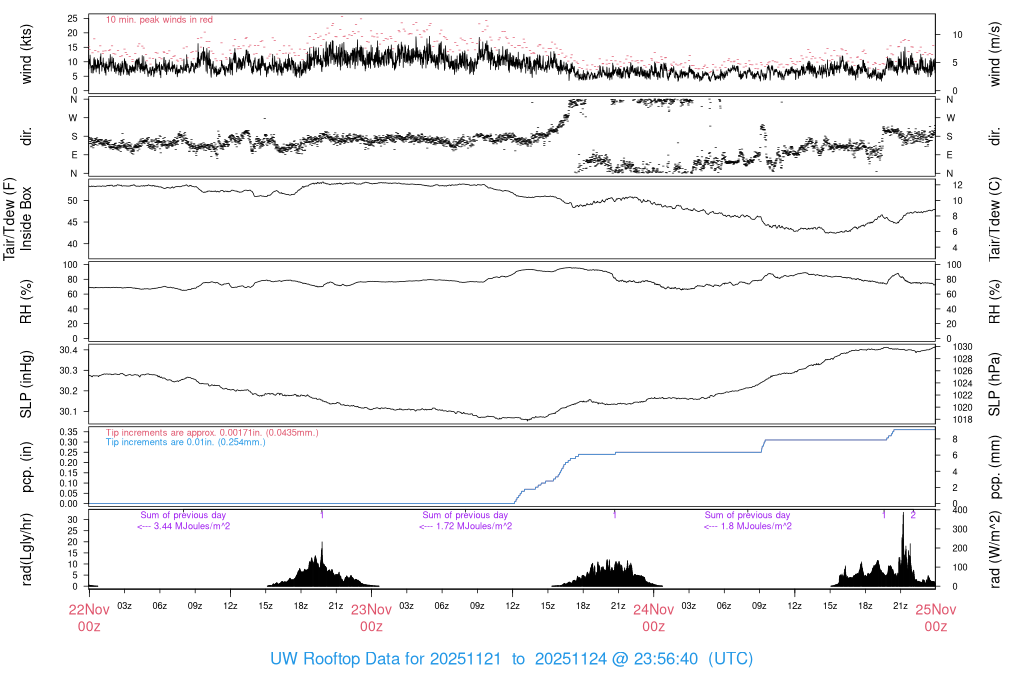Click the 09z tick after 24Nov

759,606
